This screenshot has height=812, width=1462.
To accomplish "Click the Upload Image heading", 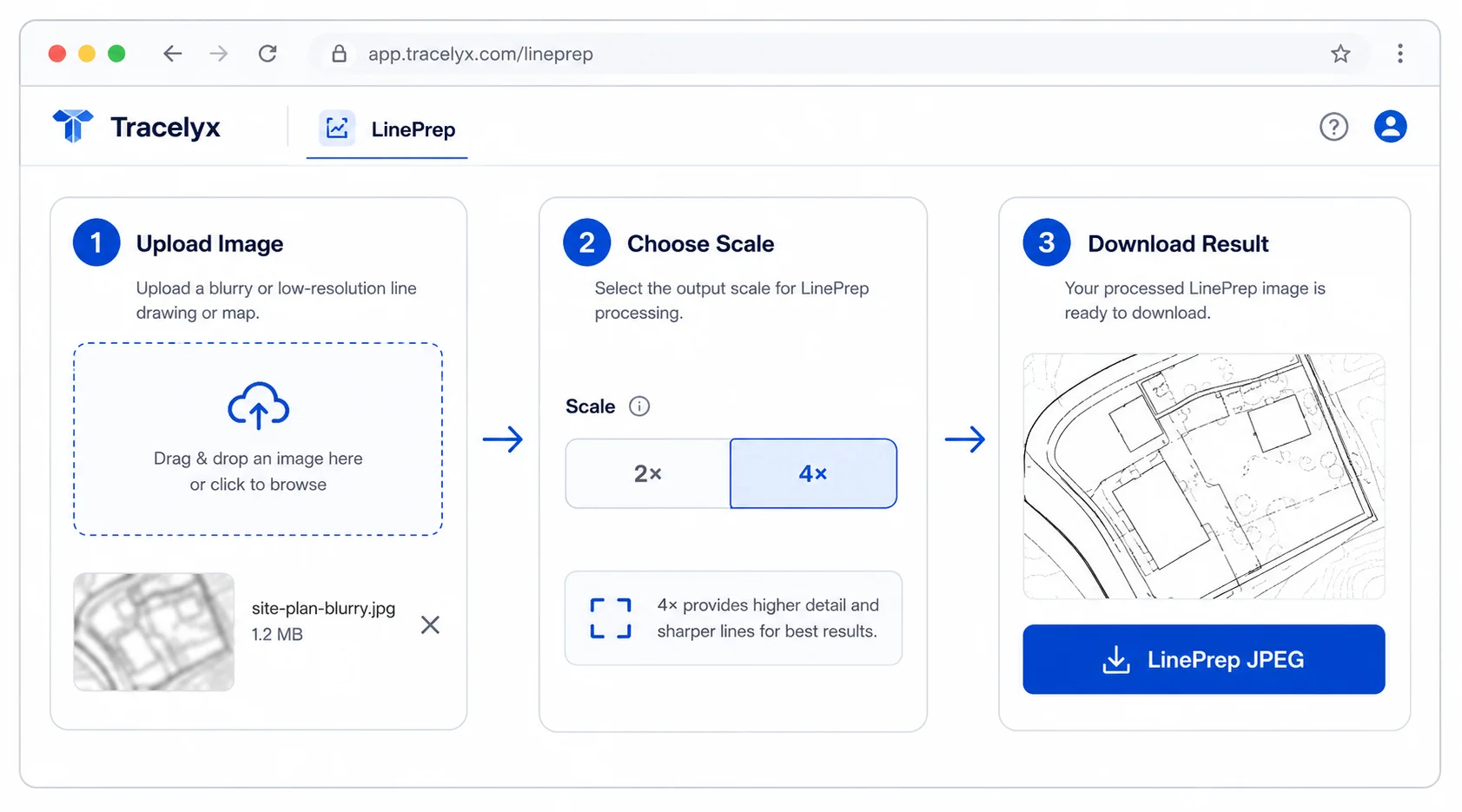I will coord(209,244).
